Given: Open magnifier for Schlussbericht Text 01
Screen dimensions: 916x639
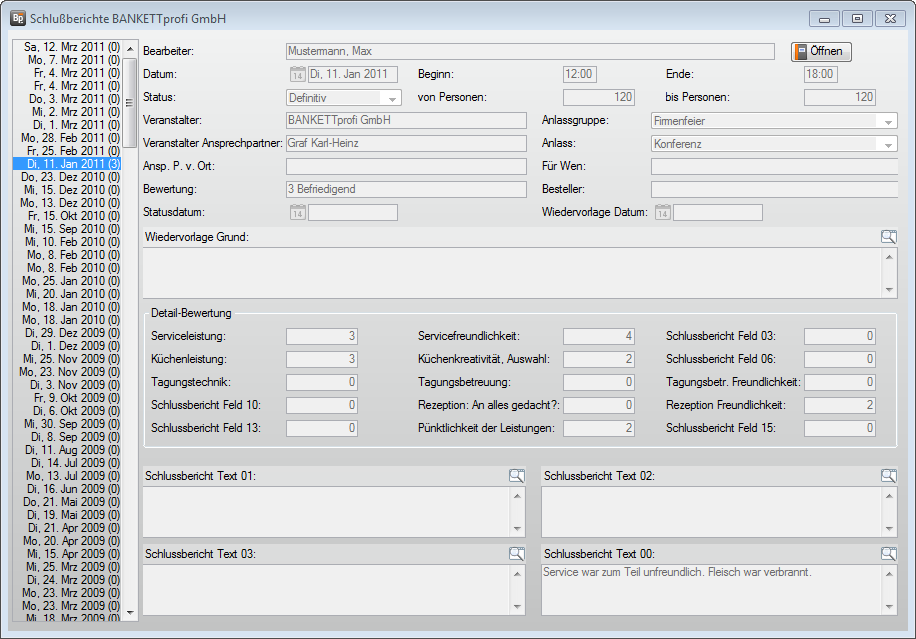Looking at the screenshot, I should tap(516, 476).
